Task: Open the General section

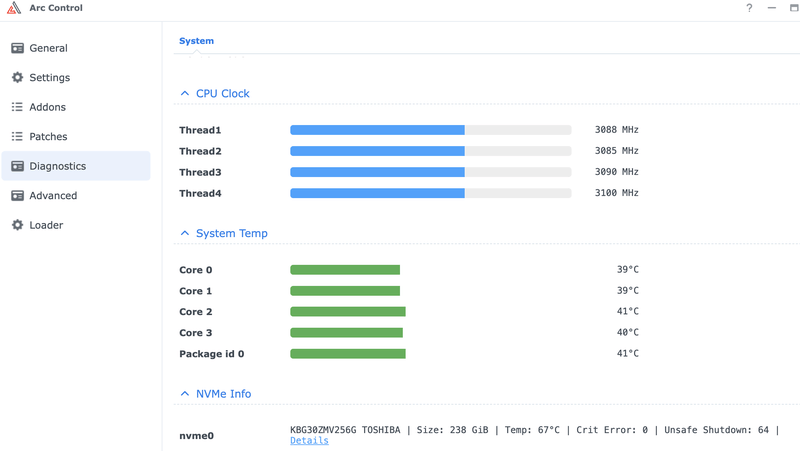Action: coord(76,48)
